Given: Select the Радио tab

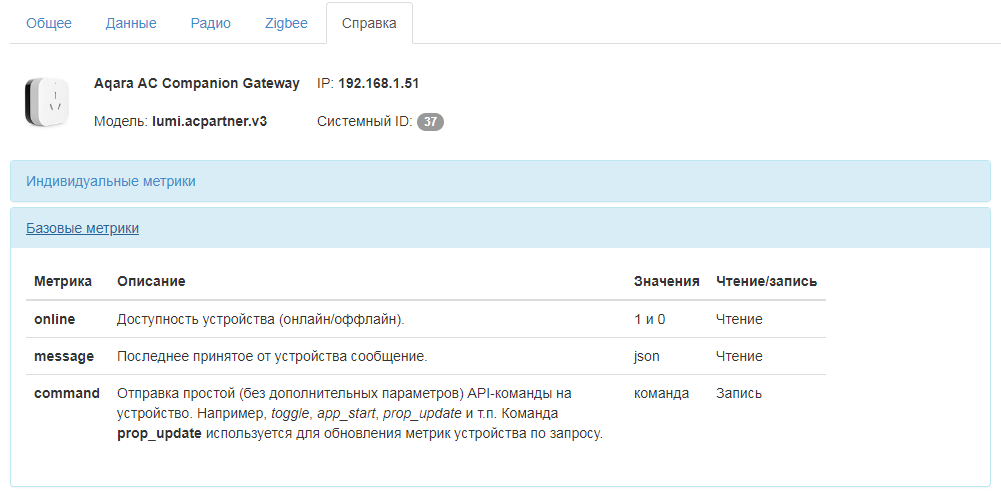Looking at the screenshot, I should tap(211, 23).
